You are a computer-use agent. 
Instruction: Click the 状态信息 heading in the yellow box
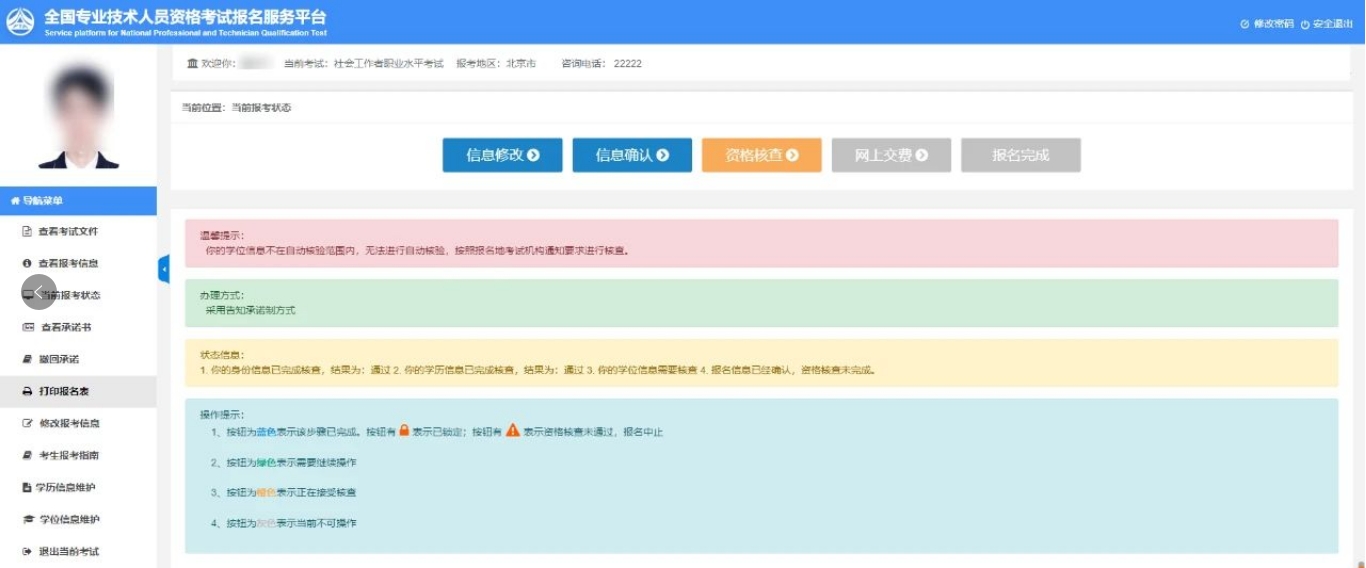coord(222,355)
